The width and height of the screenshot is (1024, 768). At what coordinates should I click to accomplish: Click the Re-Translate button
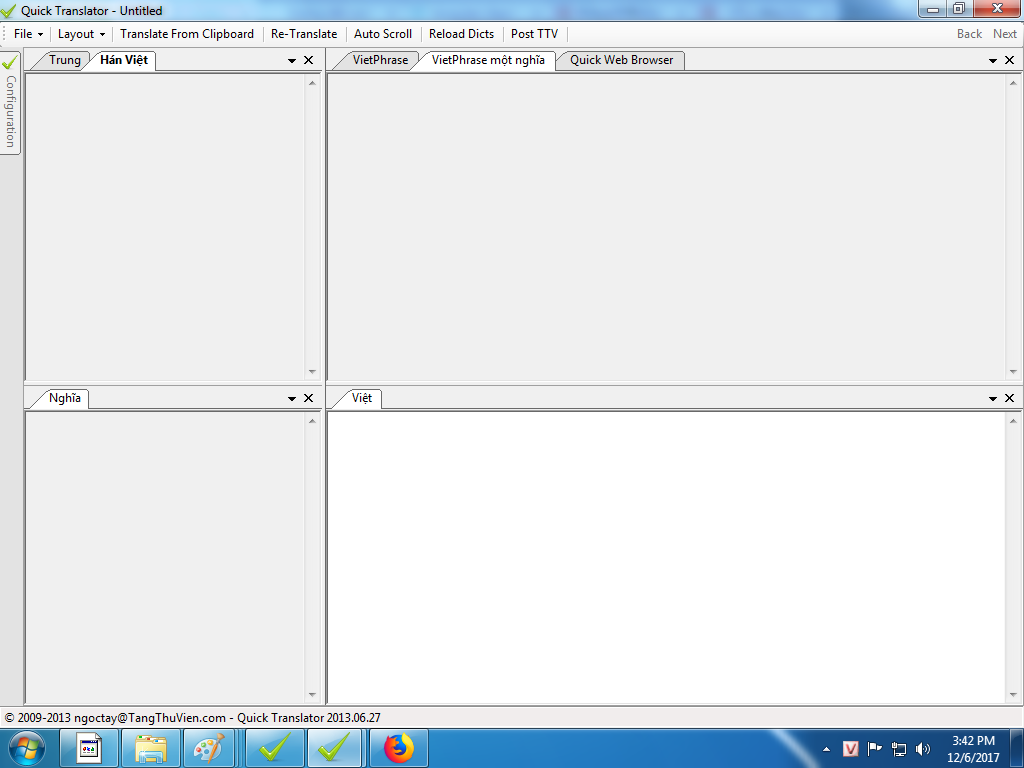point(304,34)
